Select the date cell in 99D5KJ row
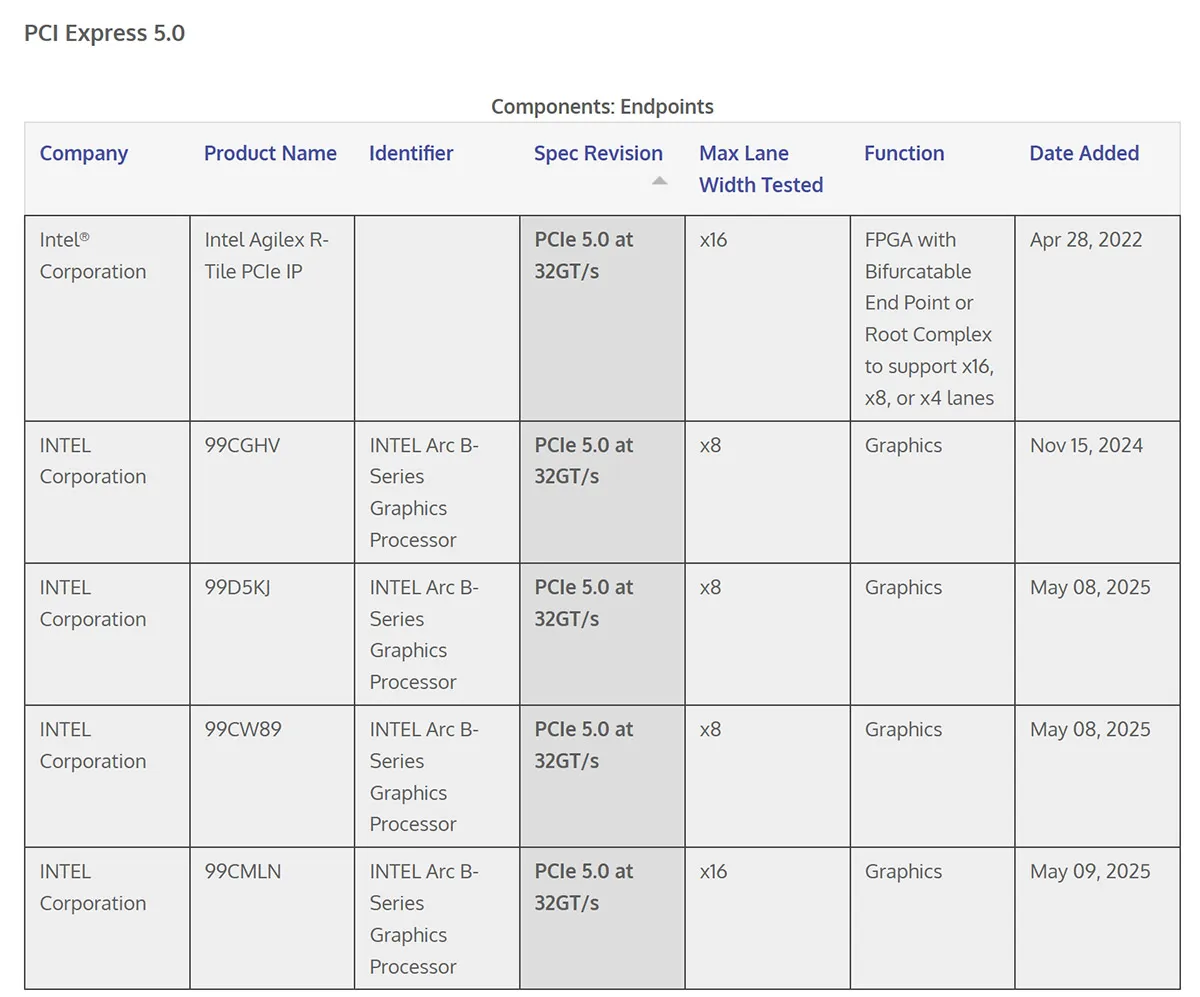 click(1097, 634)
